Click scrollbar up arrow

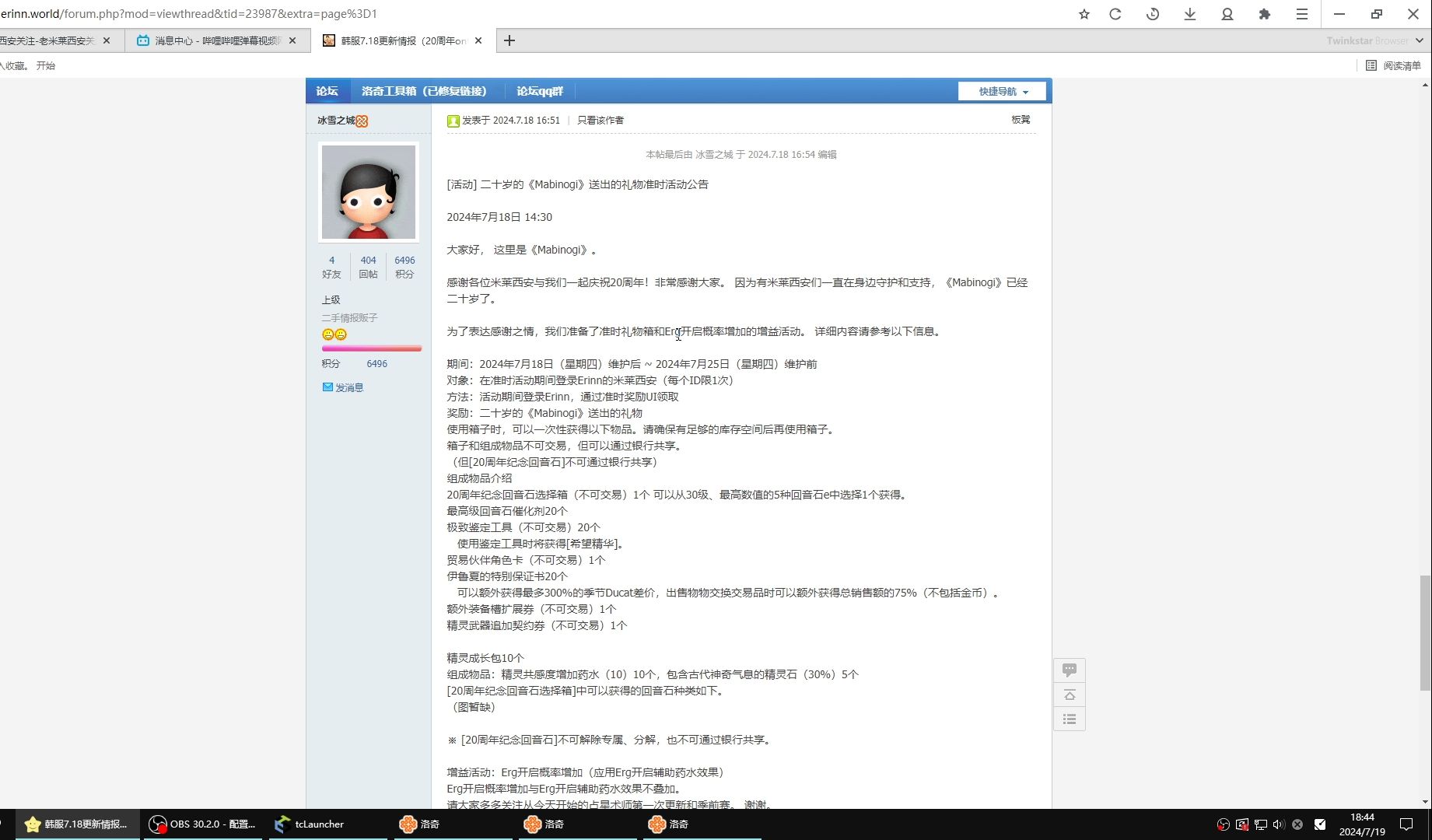pos(1425,84)
